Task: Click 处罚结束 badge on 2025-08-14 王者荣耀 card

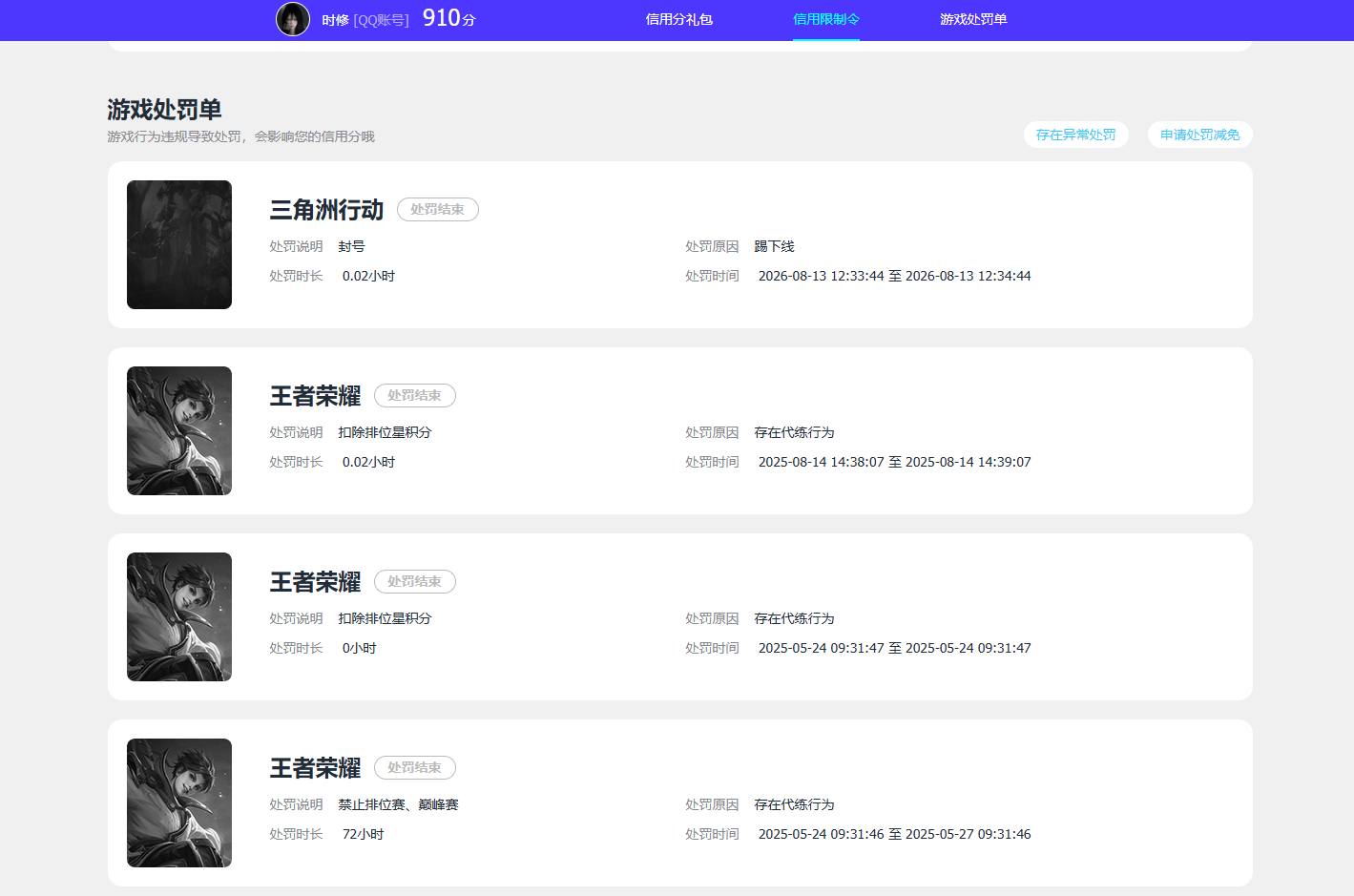Action: (415, 395)
